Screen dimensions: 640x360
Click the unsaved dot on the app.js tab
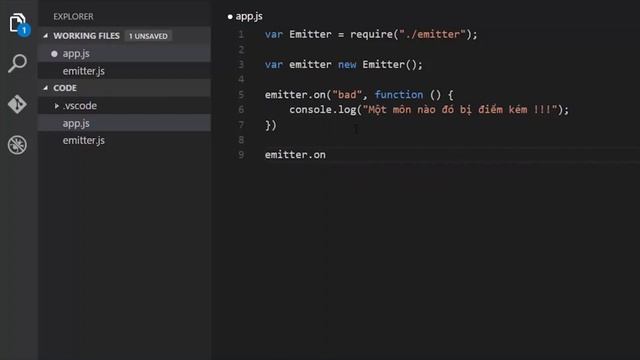(230, 17)
